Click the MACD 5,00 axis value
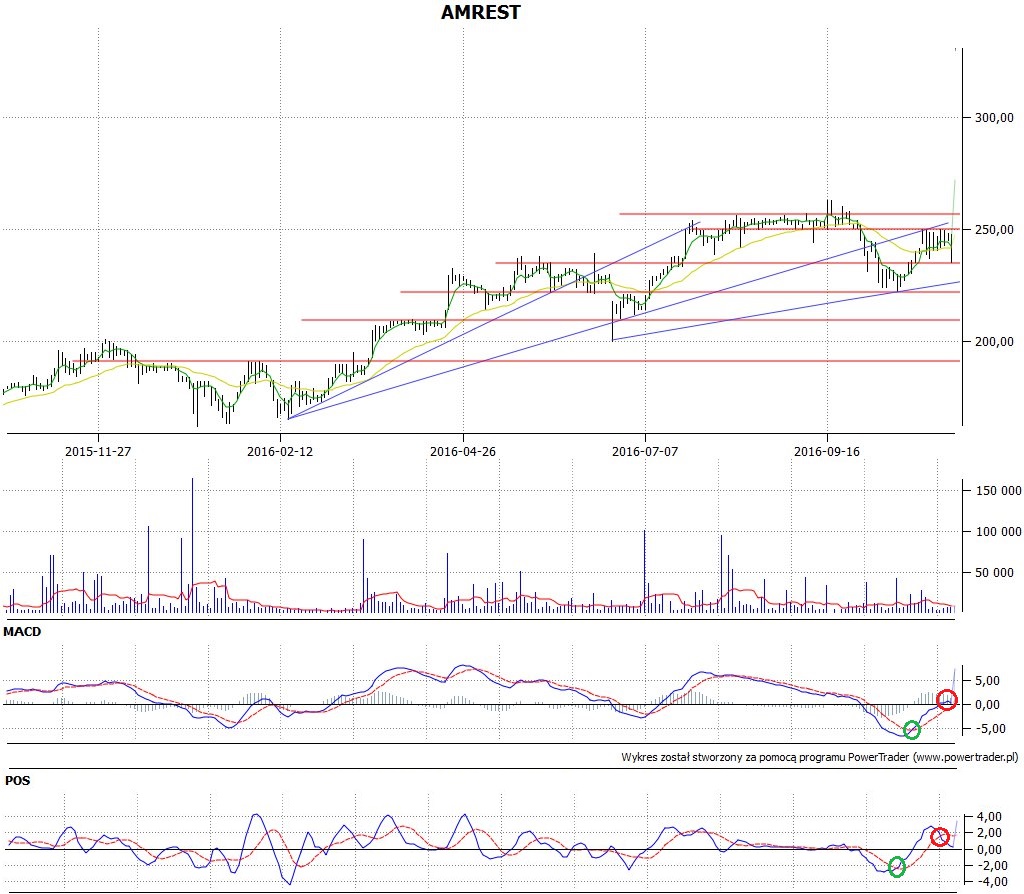 pos(987,680)
